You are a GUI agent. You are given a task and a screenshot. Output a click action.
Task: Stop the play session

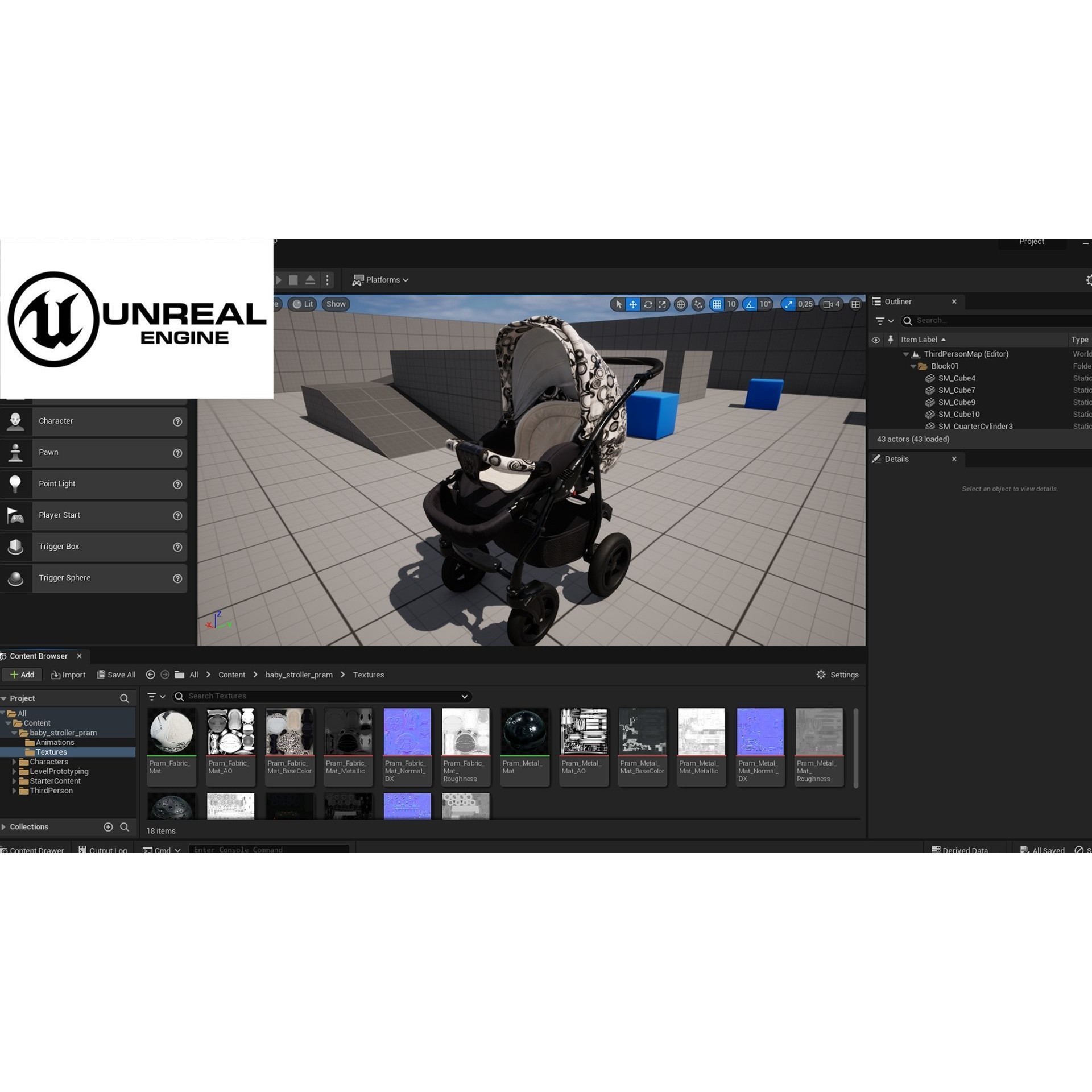pos(293,280)
